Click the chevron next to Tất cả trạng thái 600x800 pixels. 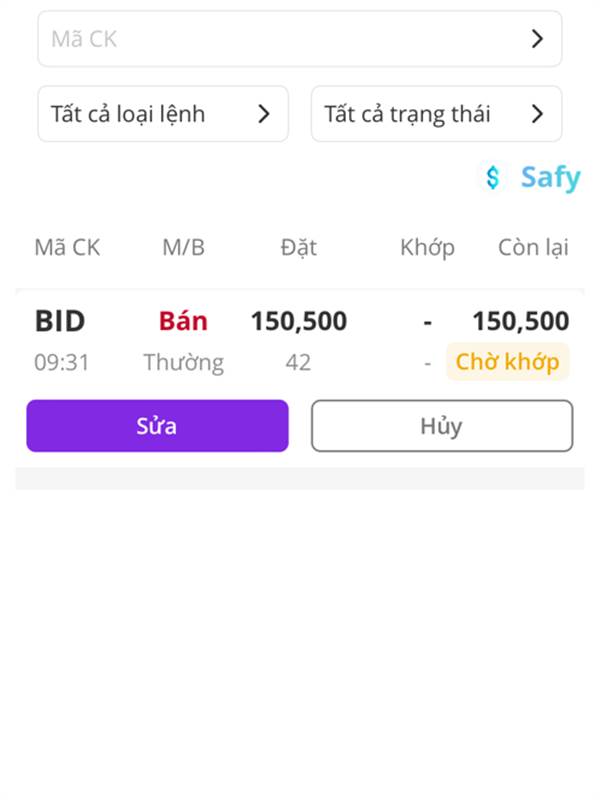pos(537,114)
